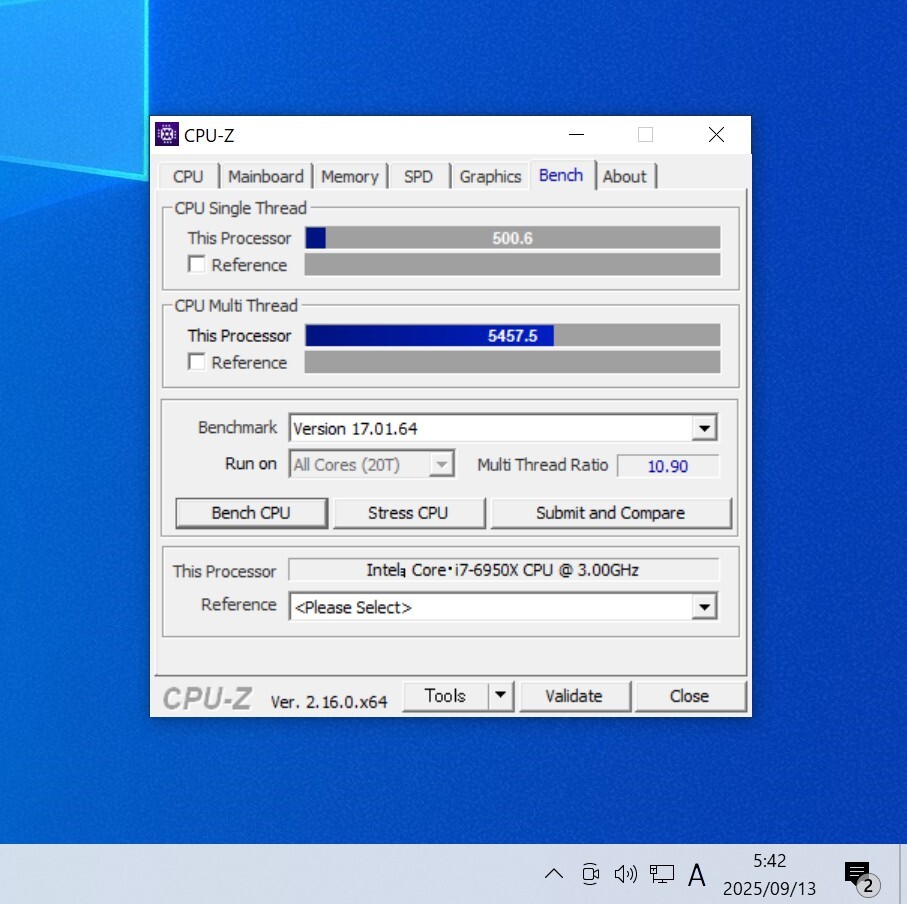Image resolution: width=907 pixels, height=904 pixels.
Task: Click the Meet Now camera tray icon
Action: 590,874
